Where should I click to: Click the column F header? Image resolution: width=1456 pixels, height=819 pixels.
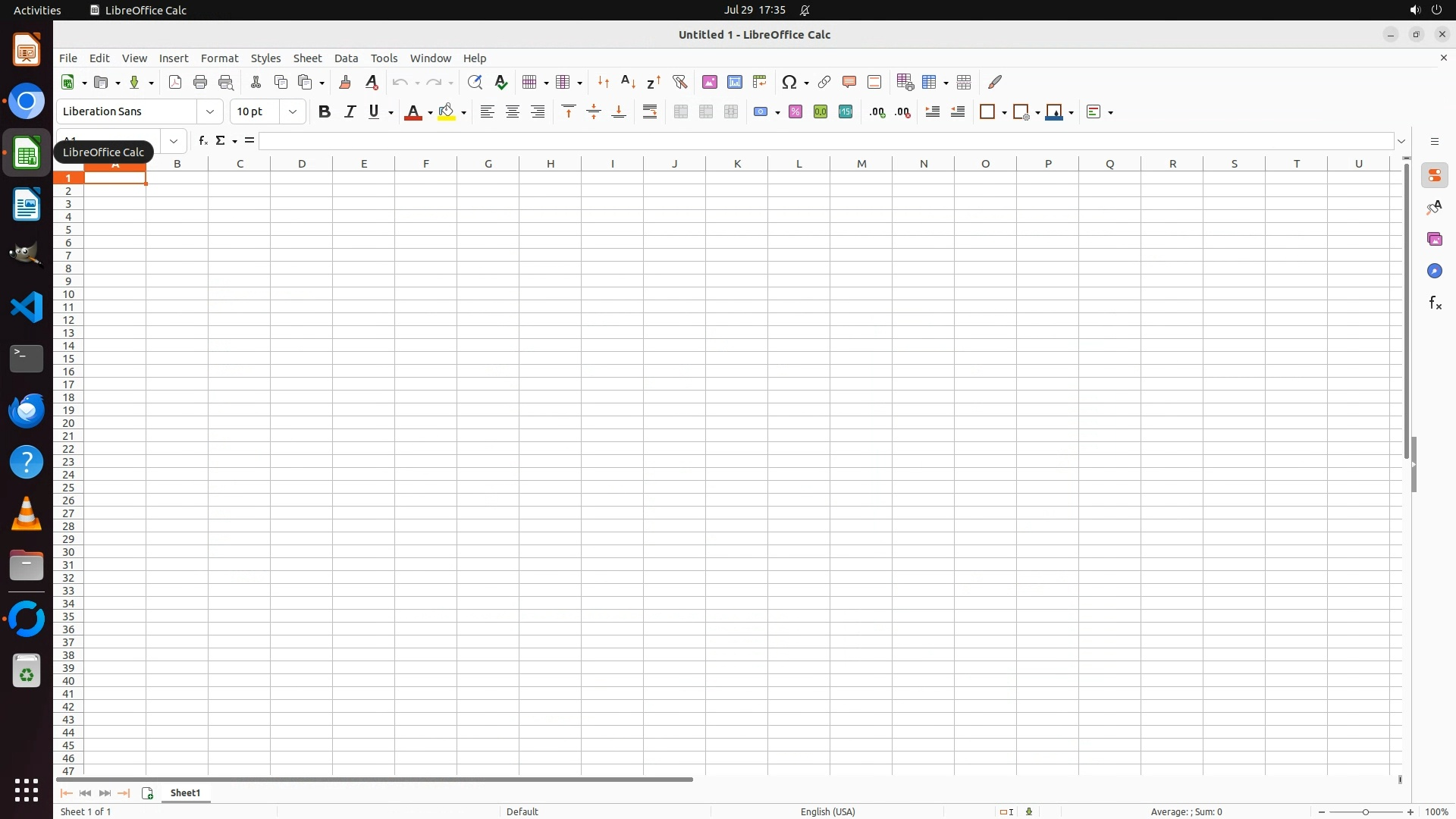(x=425, y=164)
